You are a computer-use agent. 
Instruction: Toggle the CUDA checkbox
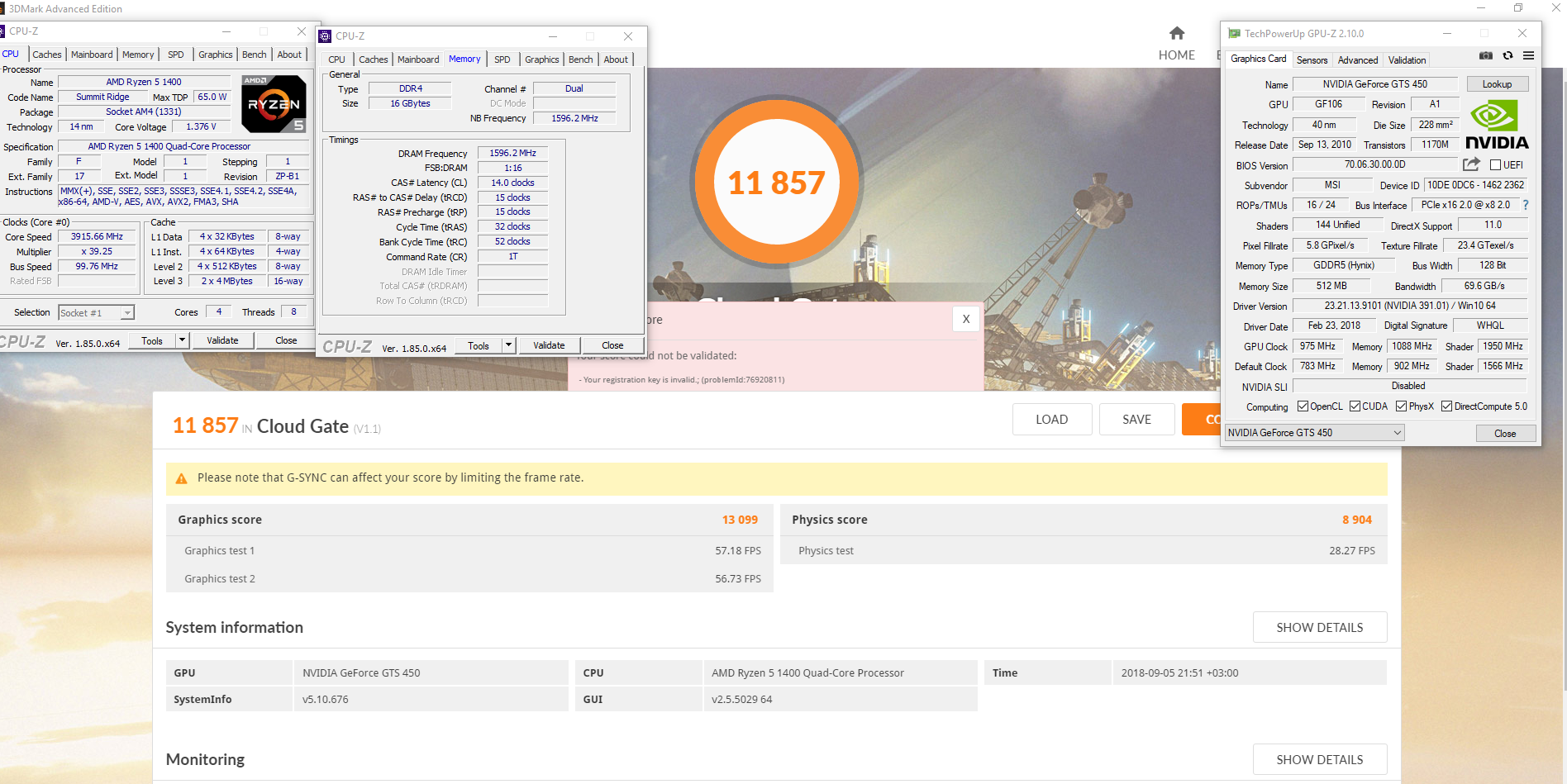tap(1355, 406)
